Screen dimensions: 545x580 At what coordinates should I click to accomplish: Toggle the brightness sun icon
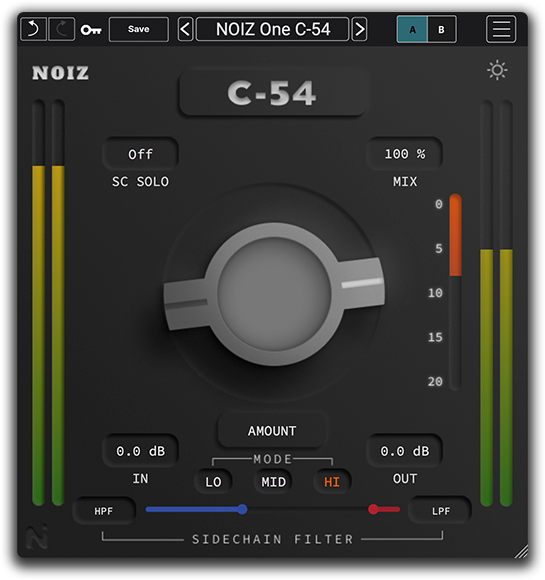click(497, 70)
